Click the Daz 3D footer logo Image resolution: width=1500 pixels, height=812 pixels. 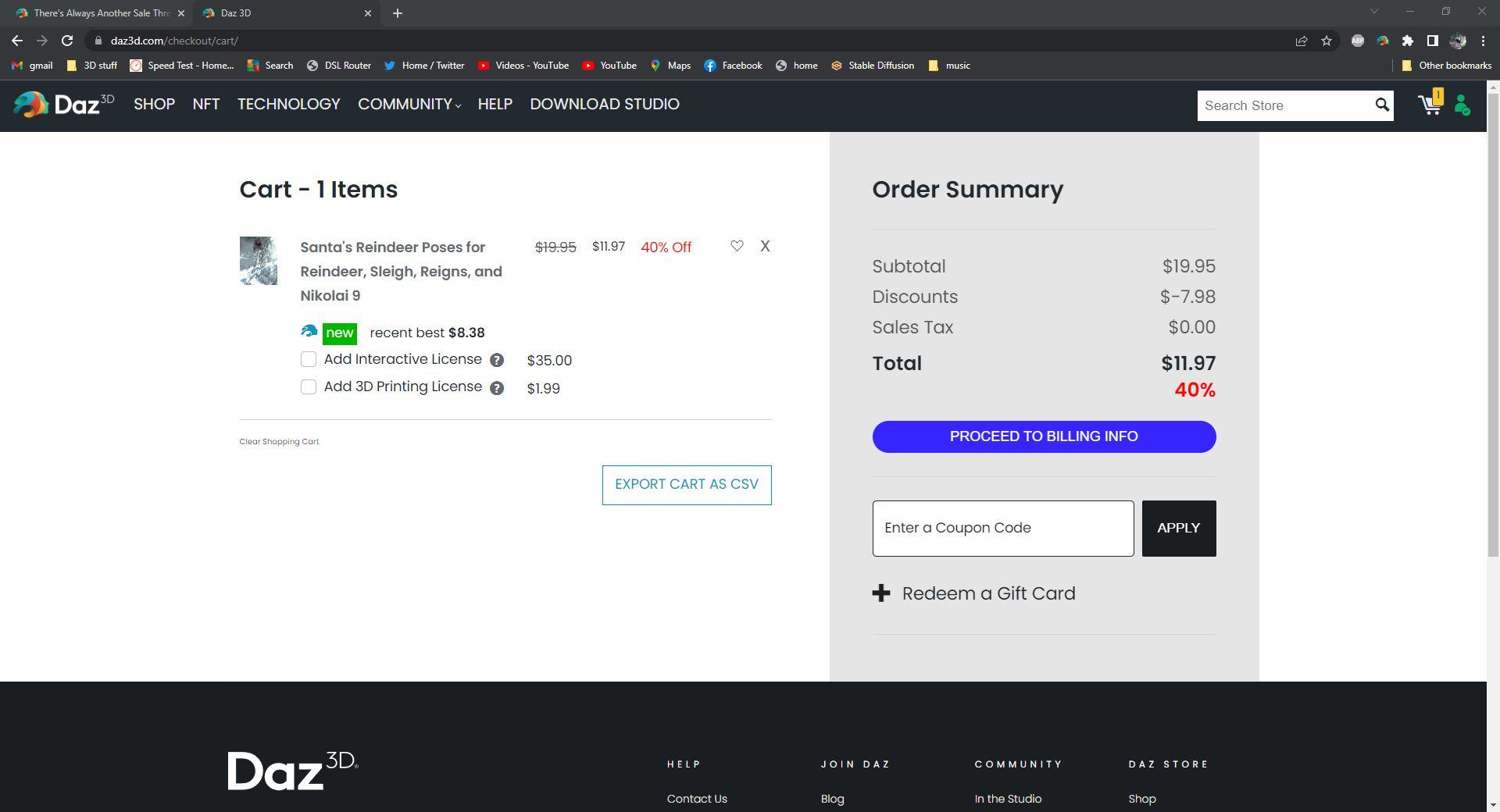click(293, 771)
